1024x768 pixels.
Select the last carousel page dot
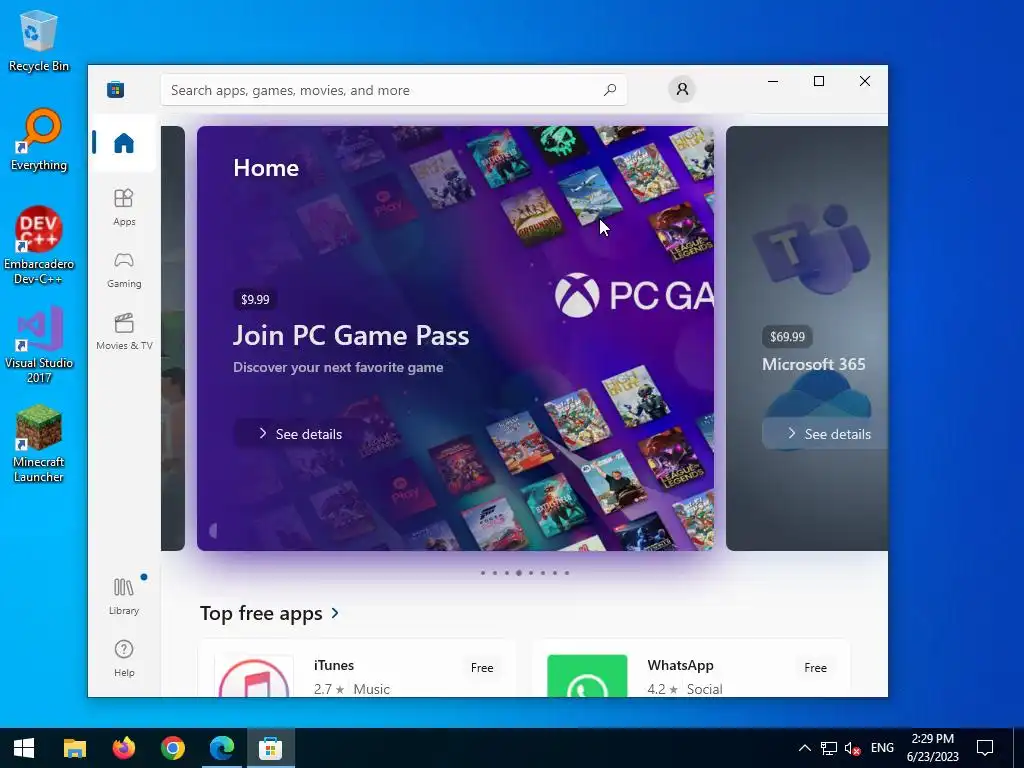[x=567, y=573]
